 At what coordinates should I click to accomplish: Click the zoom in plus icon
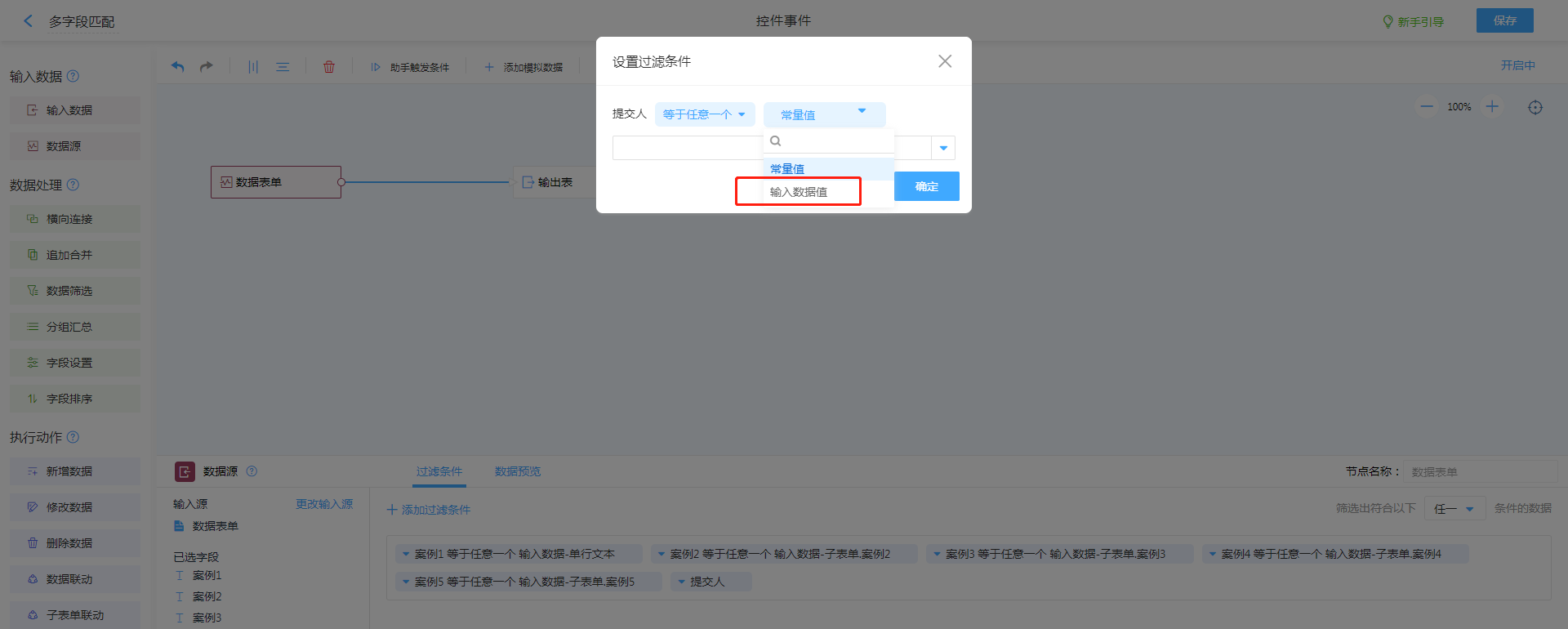point(1492,107)
